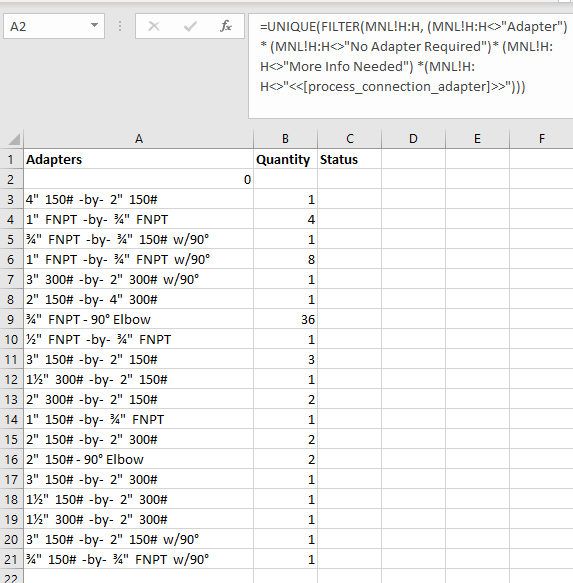Click quantity 36 in row 9

click(x=285, y=319)
